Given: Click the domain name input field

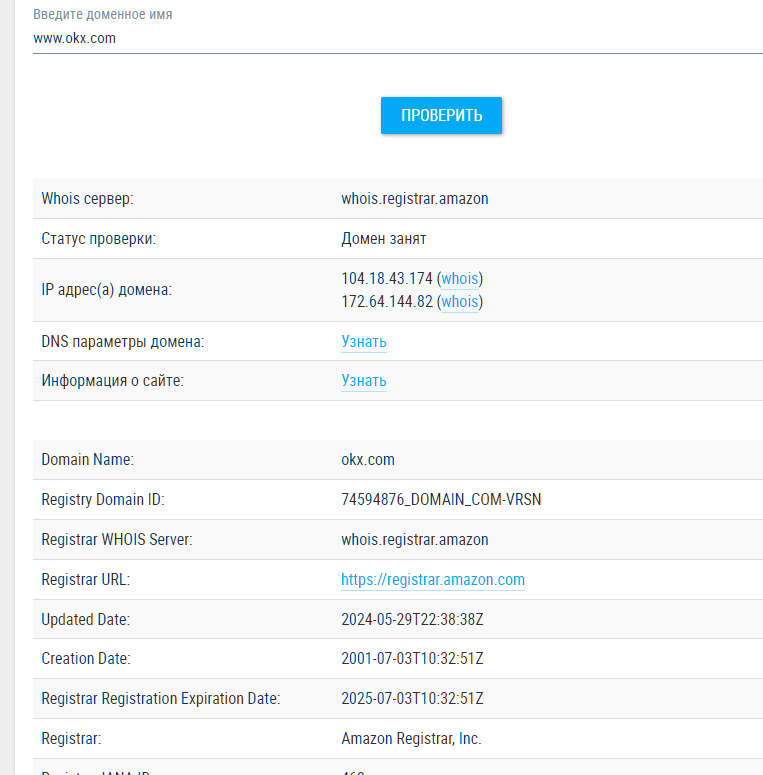Looking at the screenshot, I should click(398, 38).
